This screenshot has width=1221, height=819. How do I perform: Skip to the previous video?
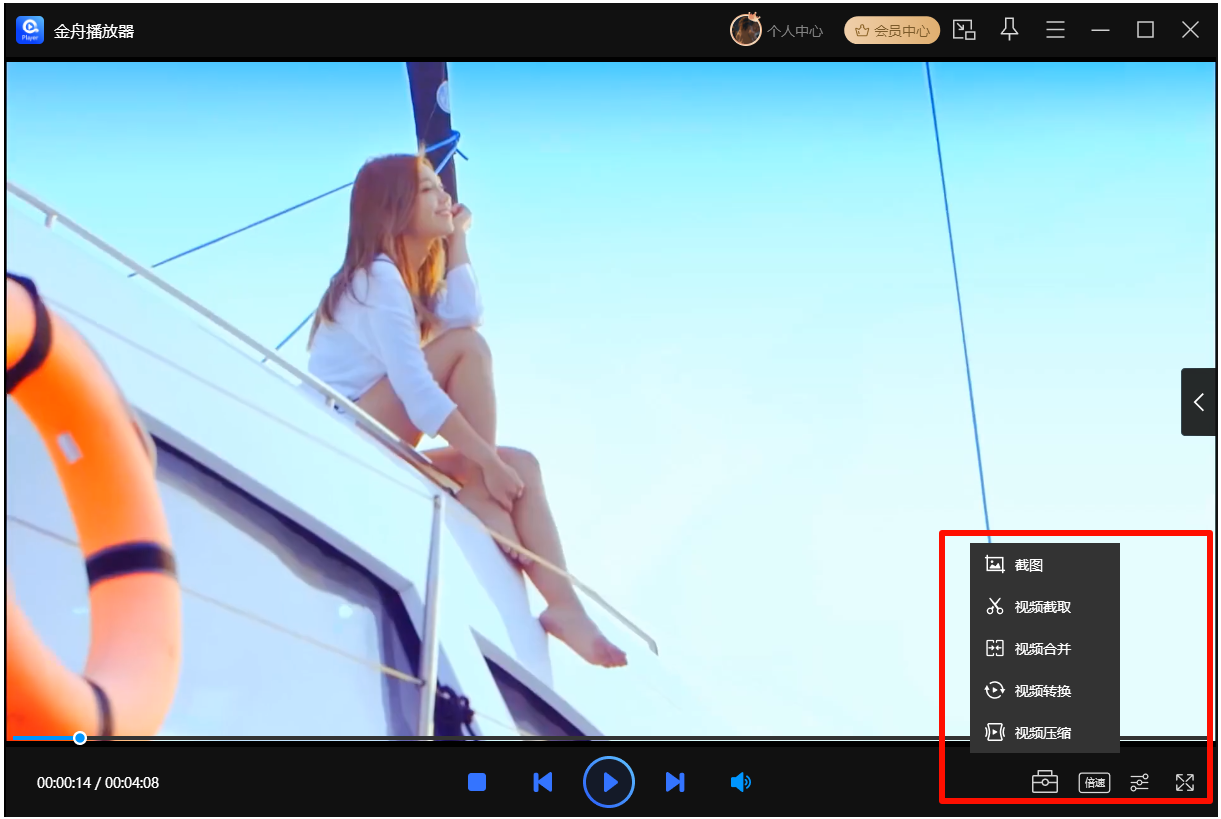543,782
